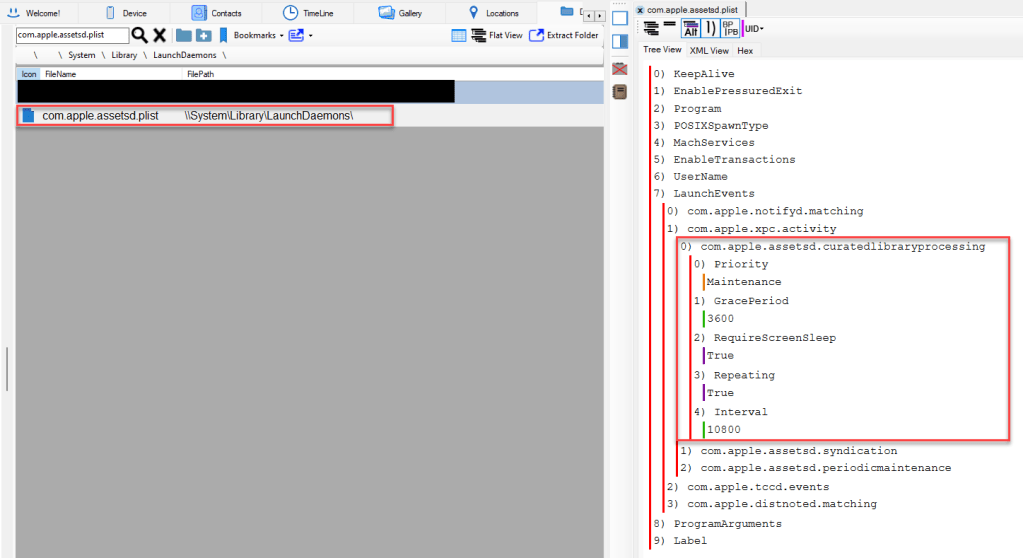
Task: Toggle the BP/PB button
Action: pyautogui.click(x=729, y=28)
